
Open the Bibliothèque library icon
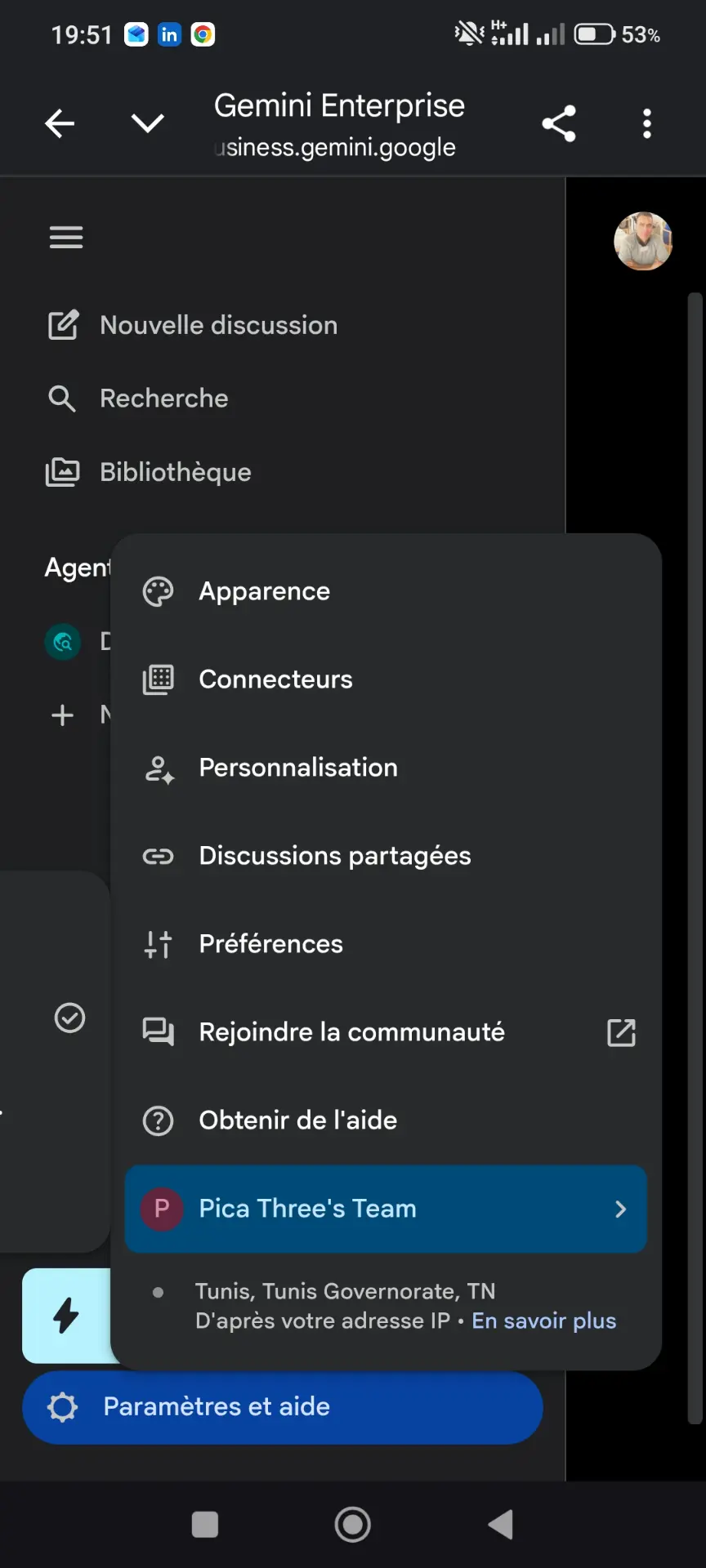pos(62,472)
